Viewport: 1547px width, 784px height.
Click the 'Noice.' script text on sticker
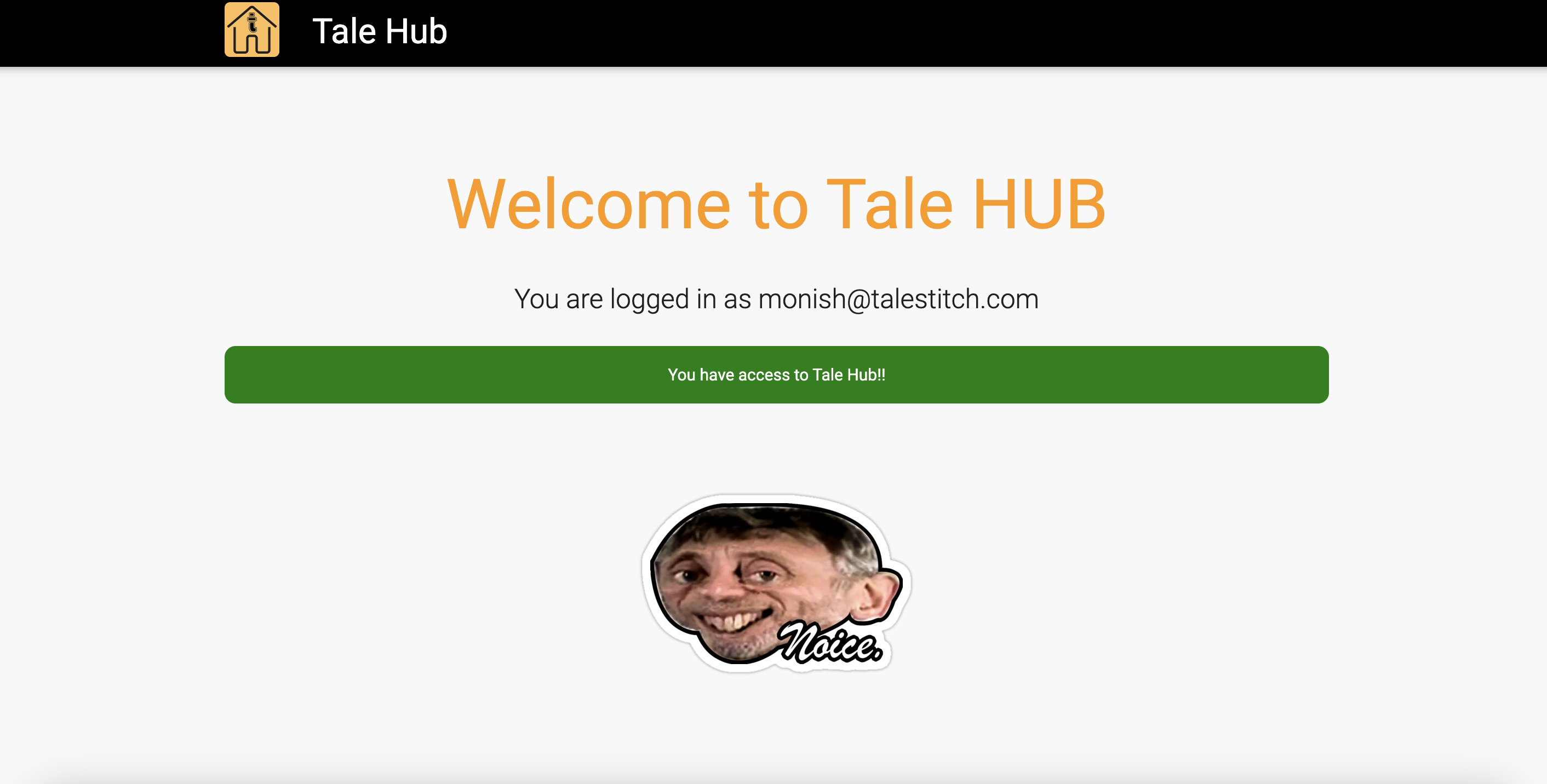pyautogui.click(x=830, y=643)
